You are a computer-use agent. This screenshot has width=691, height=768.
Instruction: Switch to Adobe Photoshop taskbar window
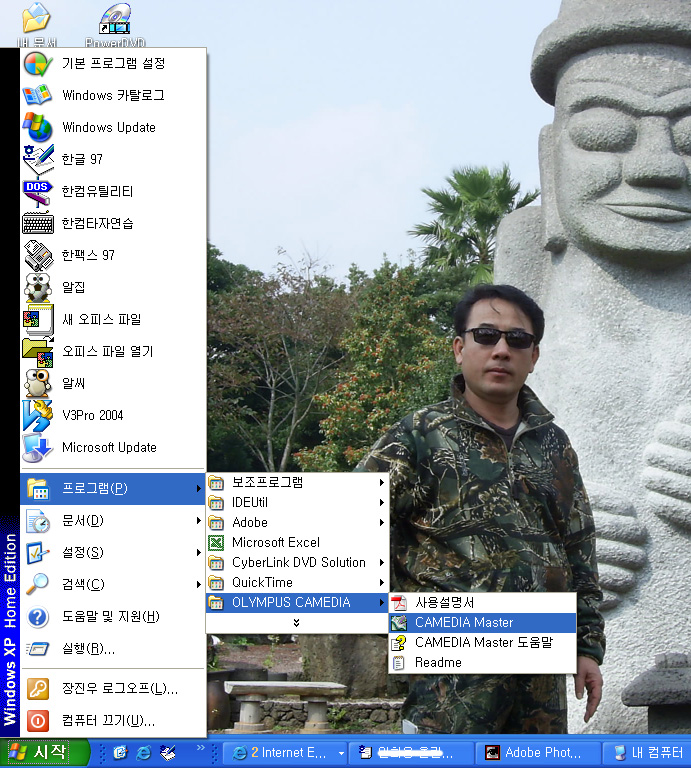[x=541, y=752]
